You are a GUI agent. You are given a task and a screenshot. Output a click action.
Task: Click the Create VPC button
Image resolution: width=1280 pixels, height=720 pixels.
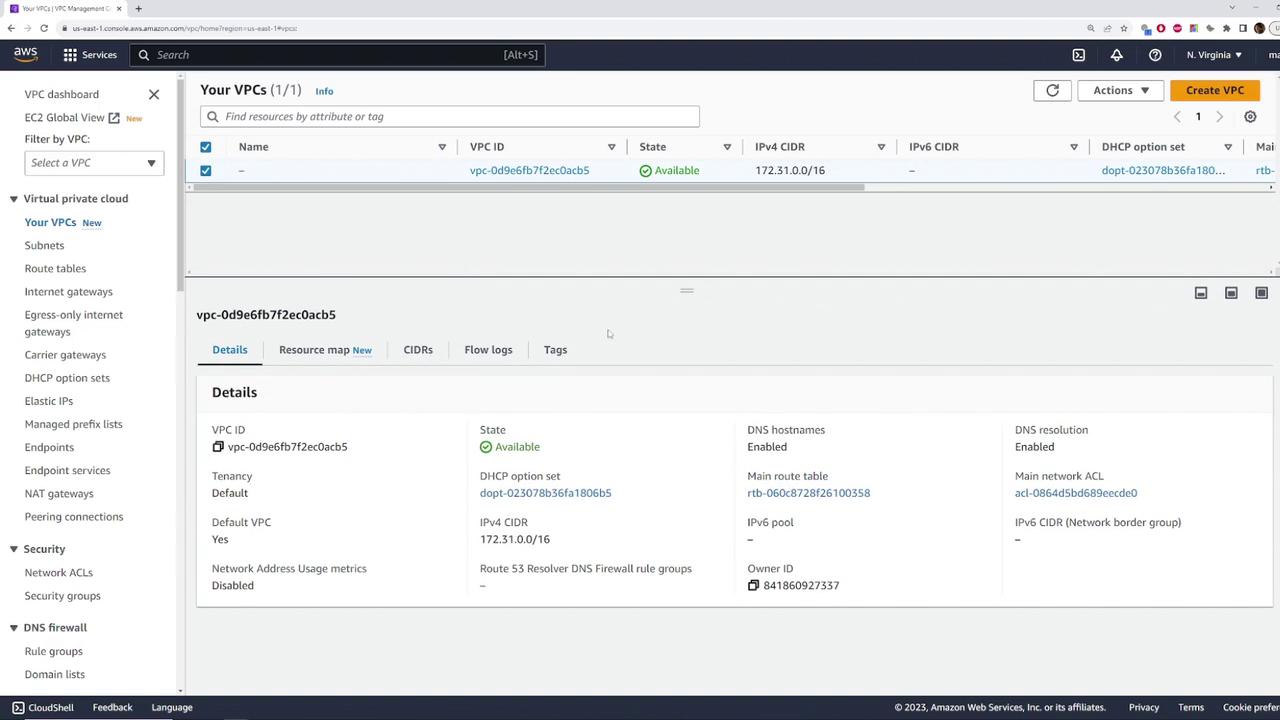coord(1215,90)
